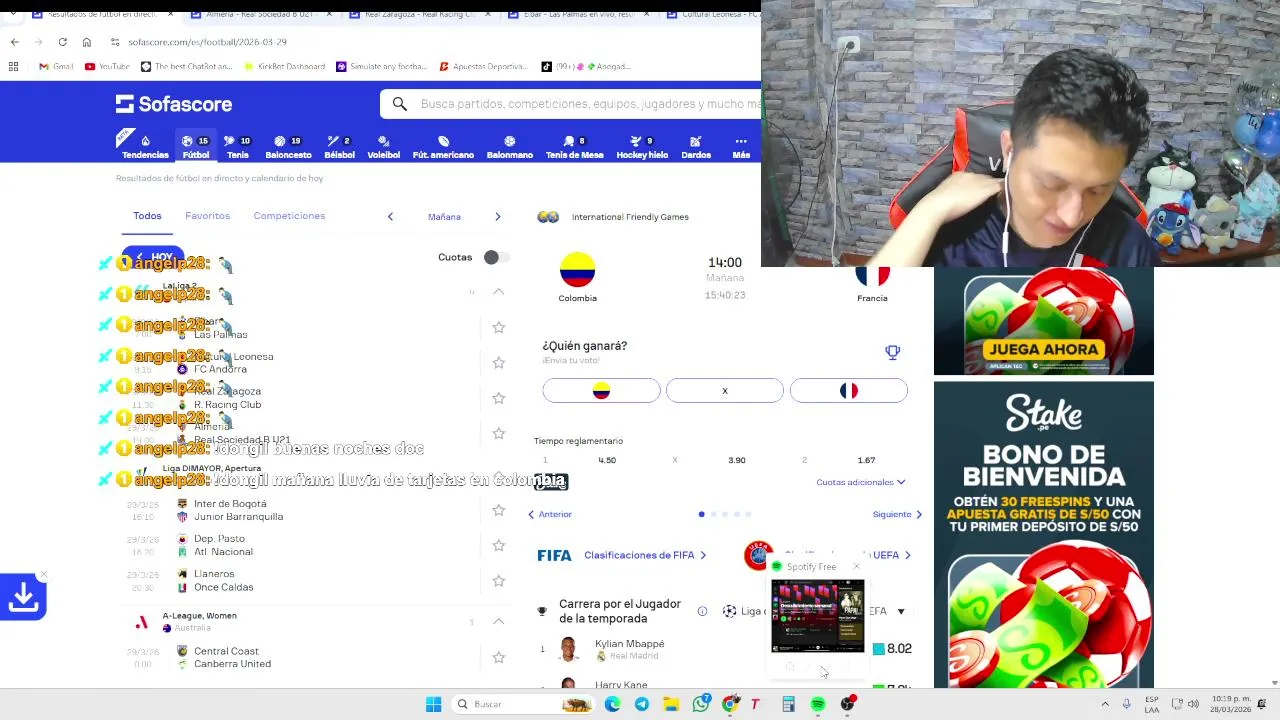Open the Gmail bookmark

point(55,66)
